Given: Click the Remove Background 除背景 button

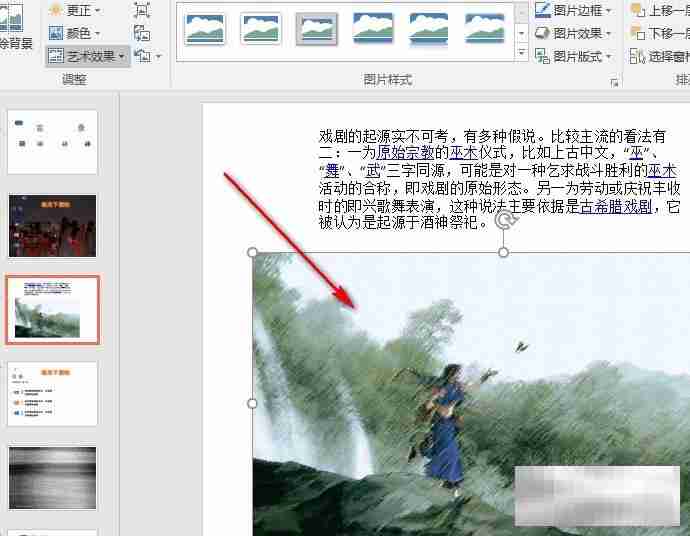Looking at the screenshot, I should (x=14, y=26).
